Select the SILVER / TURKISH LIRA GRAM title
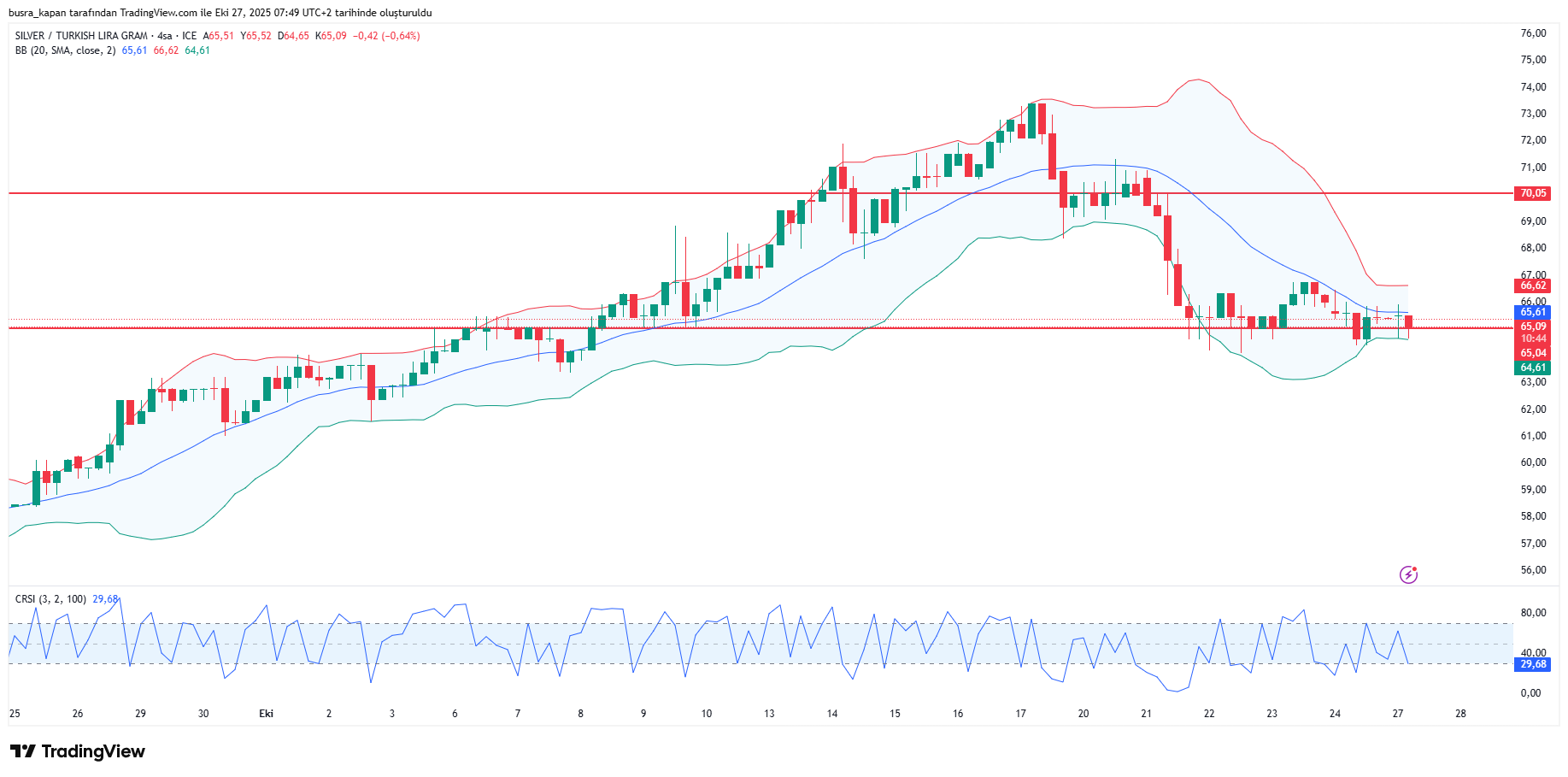 click(81, 36)
